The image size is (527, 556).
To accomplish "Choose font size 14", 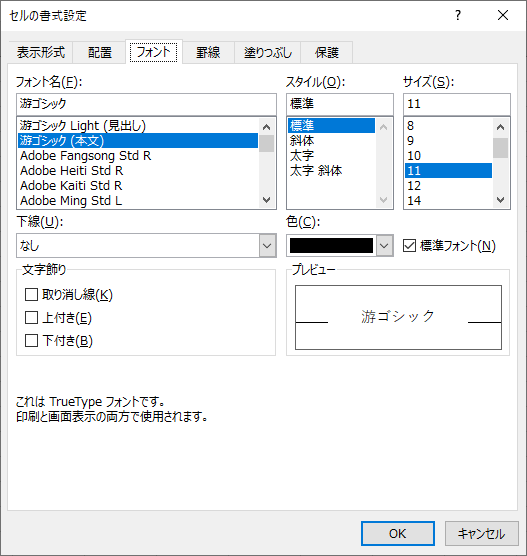I will 448,200.
